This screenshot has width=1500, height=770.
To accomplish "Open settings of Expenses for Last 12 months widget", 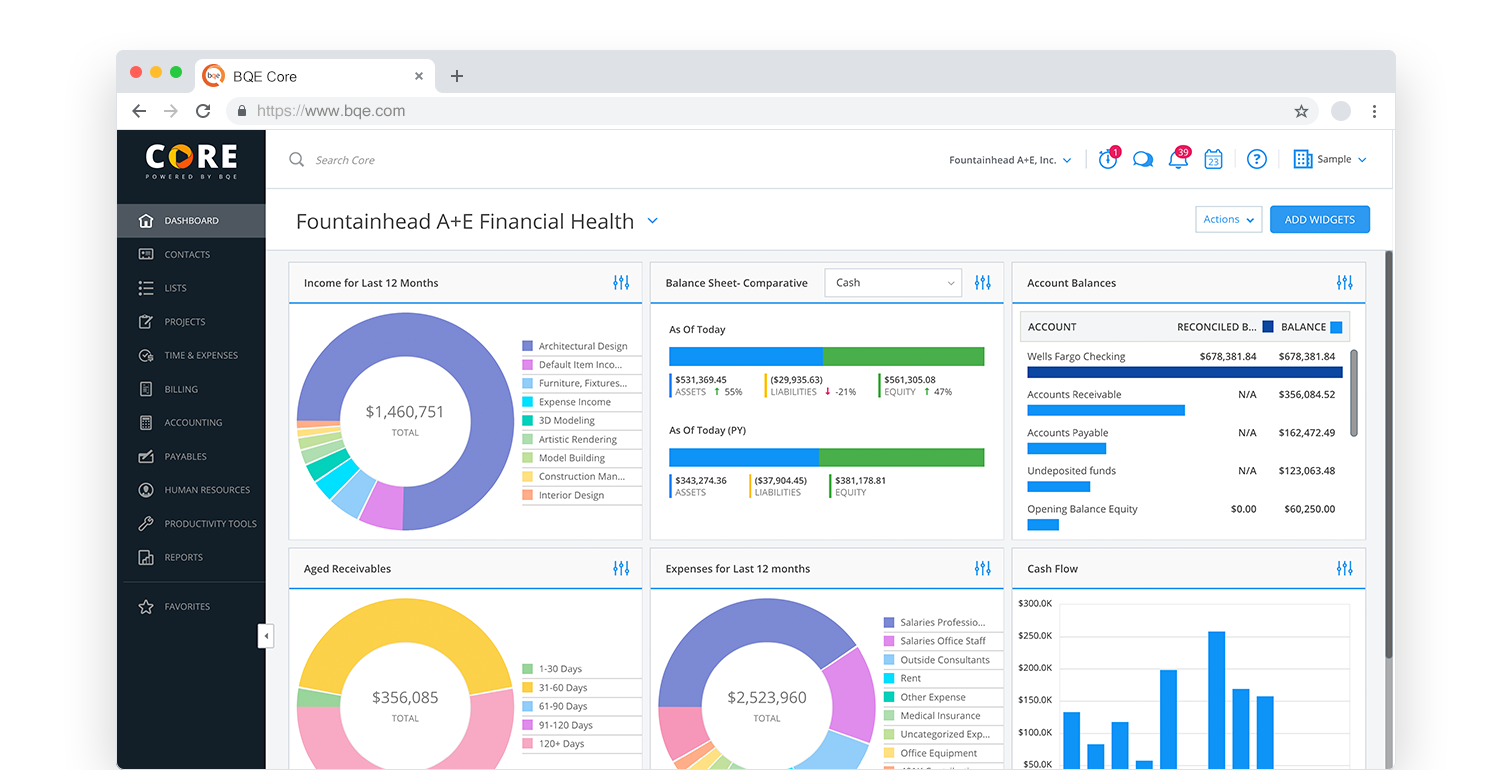I will tap(983, 569).
